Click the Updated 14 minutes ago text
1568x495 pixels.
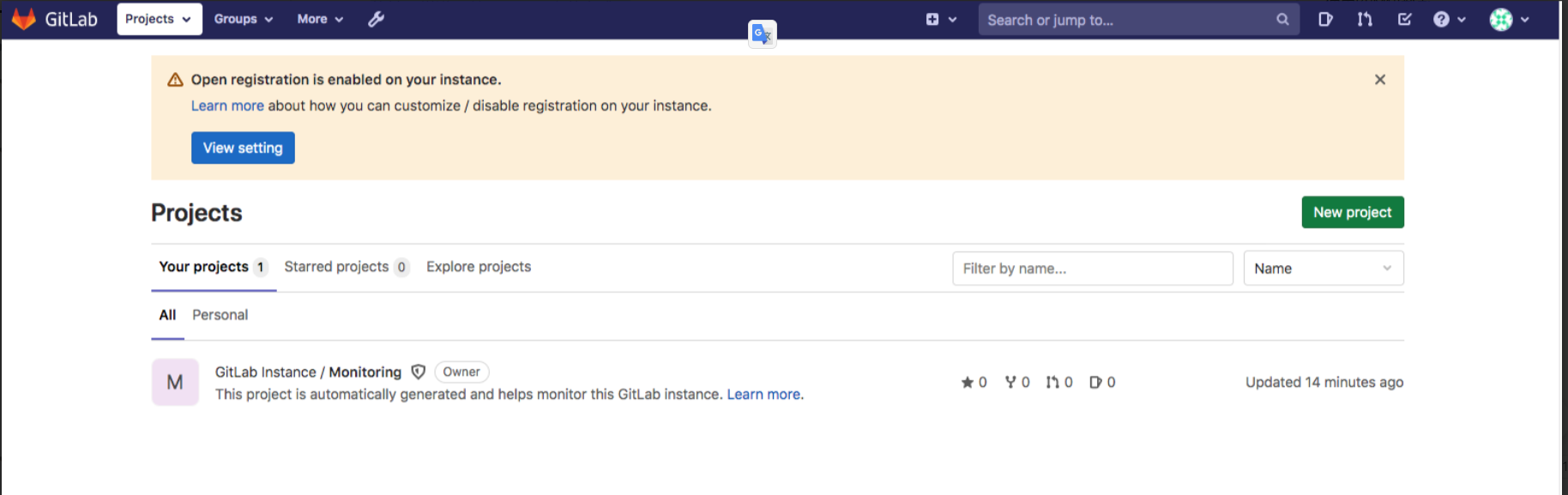tap(1324, 383)
